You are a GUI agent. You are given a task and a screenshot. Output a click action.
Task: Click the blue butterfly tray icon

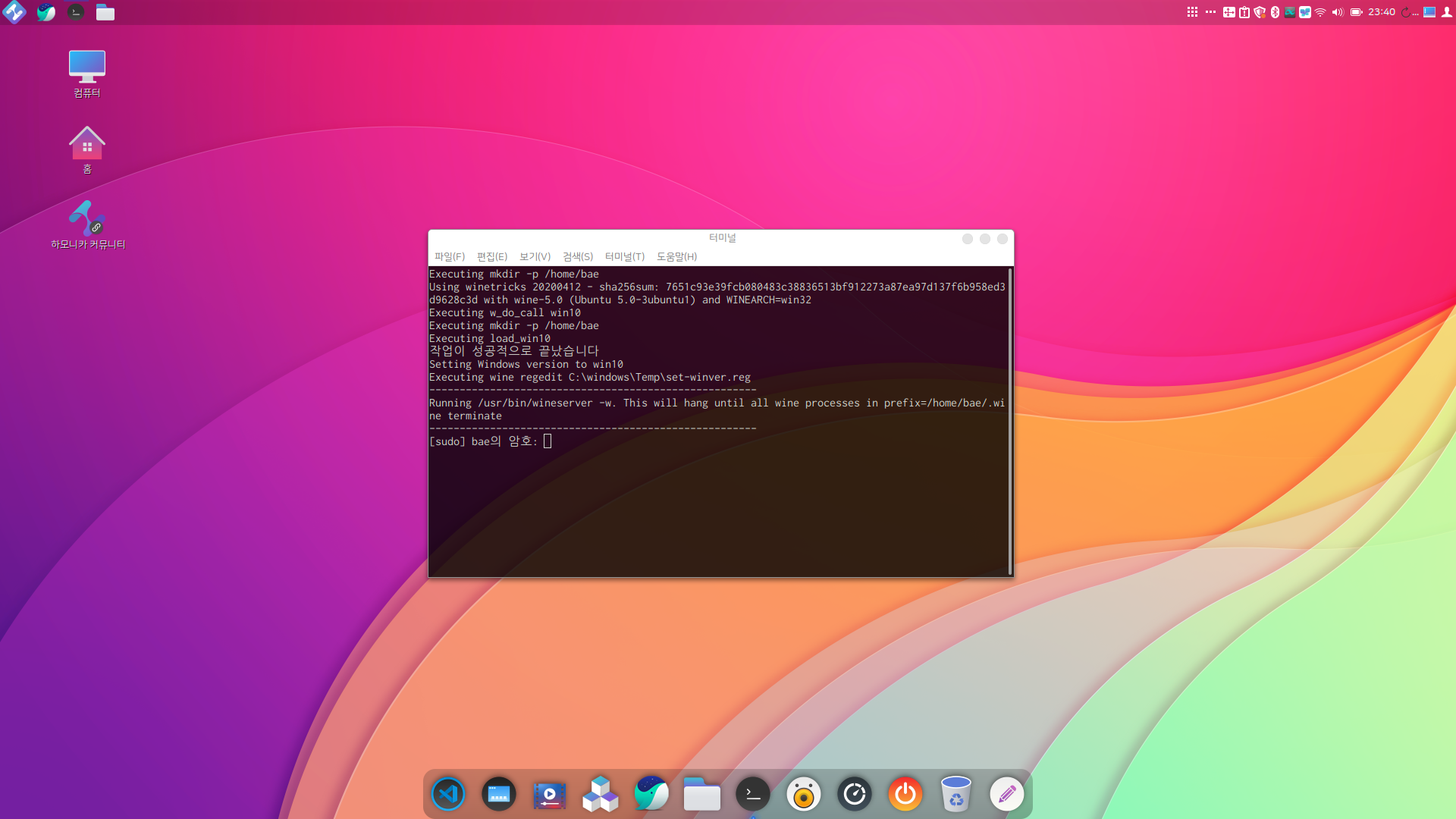click(1305, 12)
